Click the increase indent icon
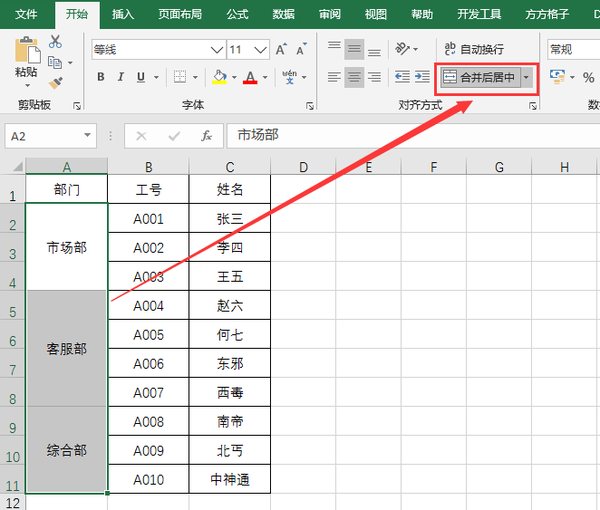 click(x=422, y=77)
